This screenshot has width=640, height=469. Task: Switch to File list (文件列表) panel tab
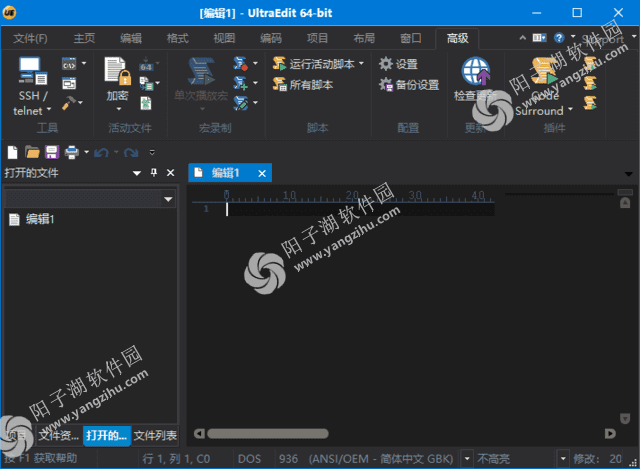(x=155, y=436)
